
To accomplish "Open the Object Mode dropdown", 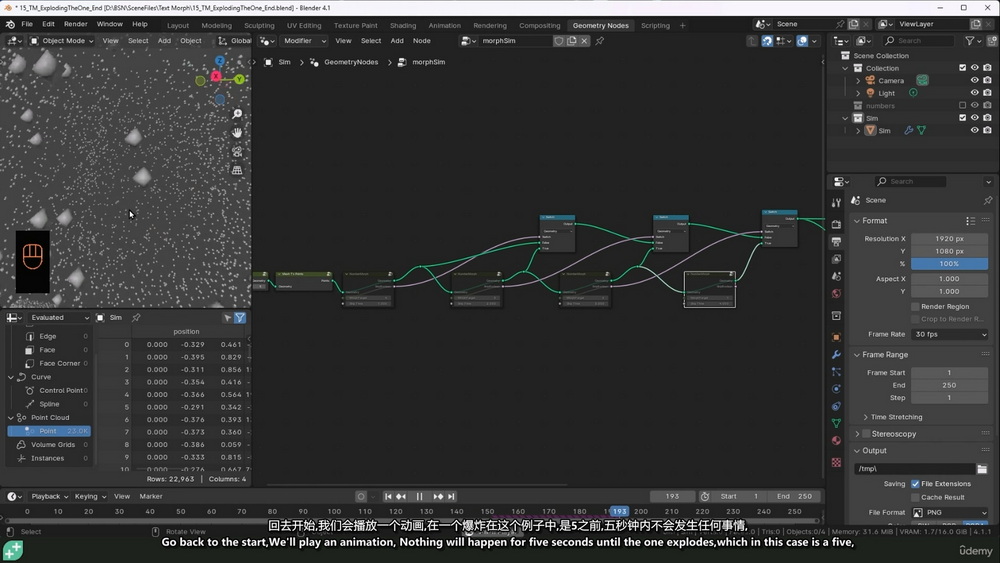I will (x=61, y=41).
